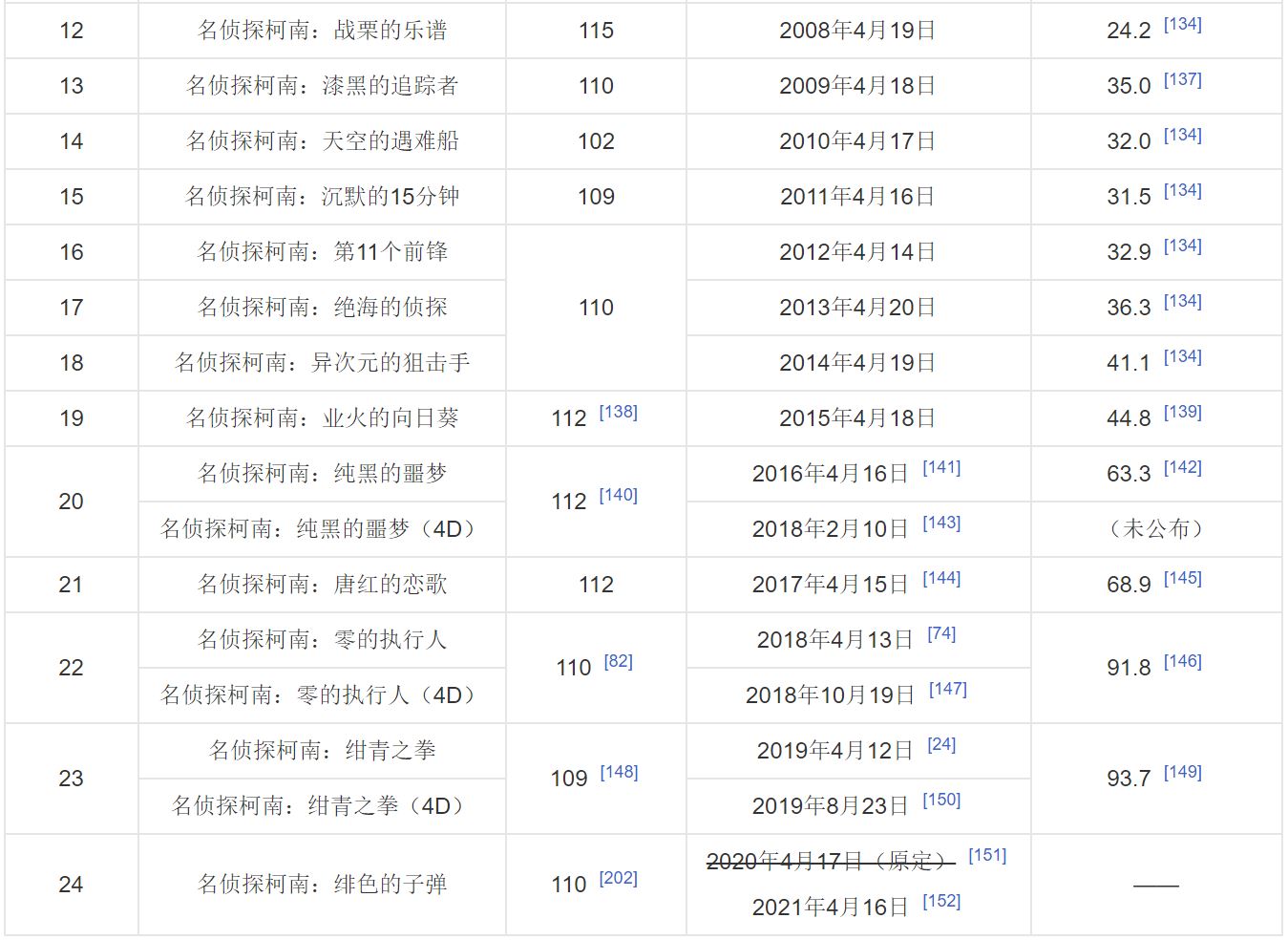The width and height of the screenshot is (1288, 940).
Task: Select the date 2015年4月18日
Action: point(857,418)
